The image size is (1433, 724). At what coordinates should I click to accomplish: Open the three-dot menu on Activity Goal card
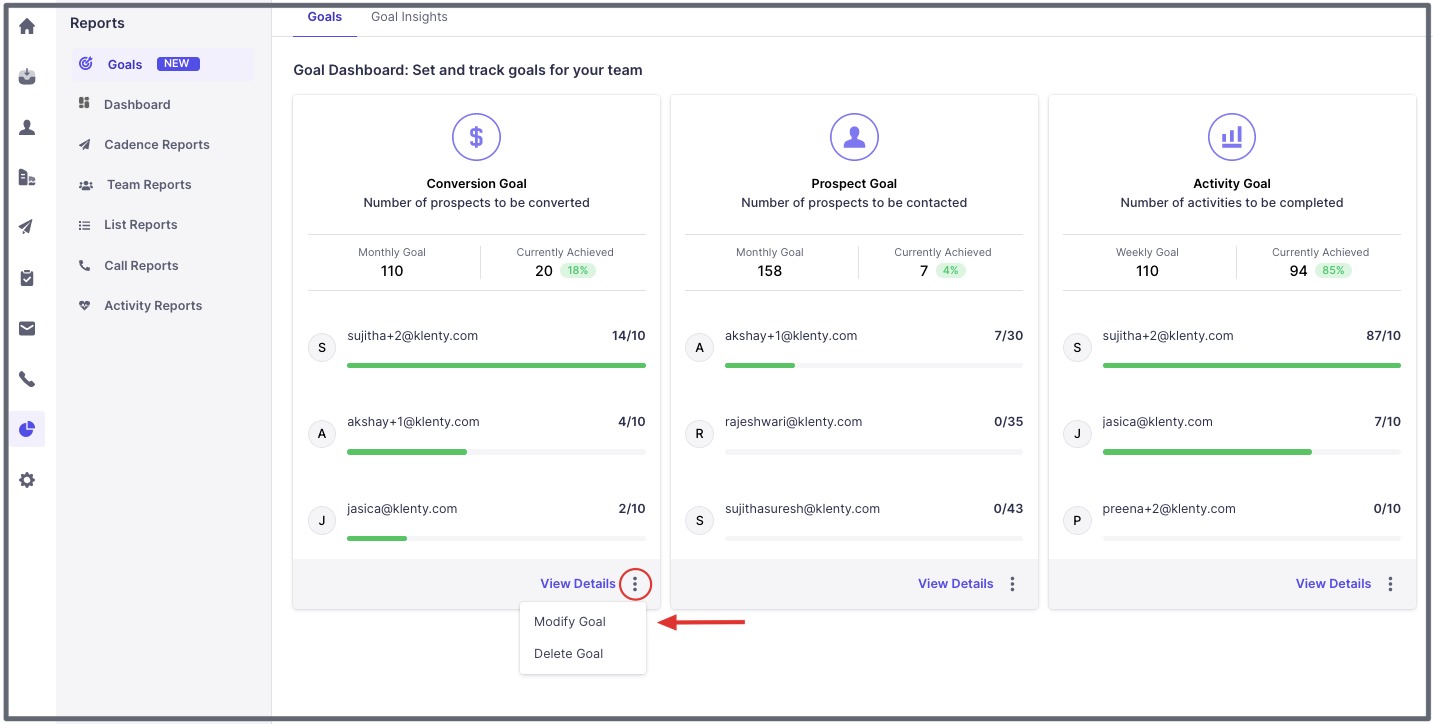click(1390, 584)
